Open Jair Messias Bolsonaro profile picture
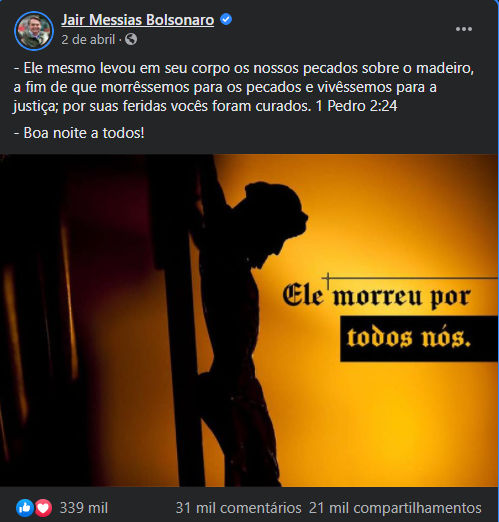The height and width of the screenshot is (522, 499). pos(34,31)
